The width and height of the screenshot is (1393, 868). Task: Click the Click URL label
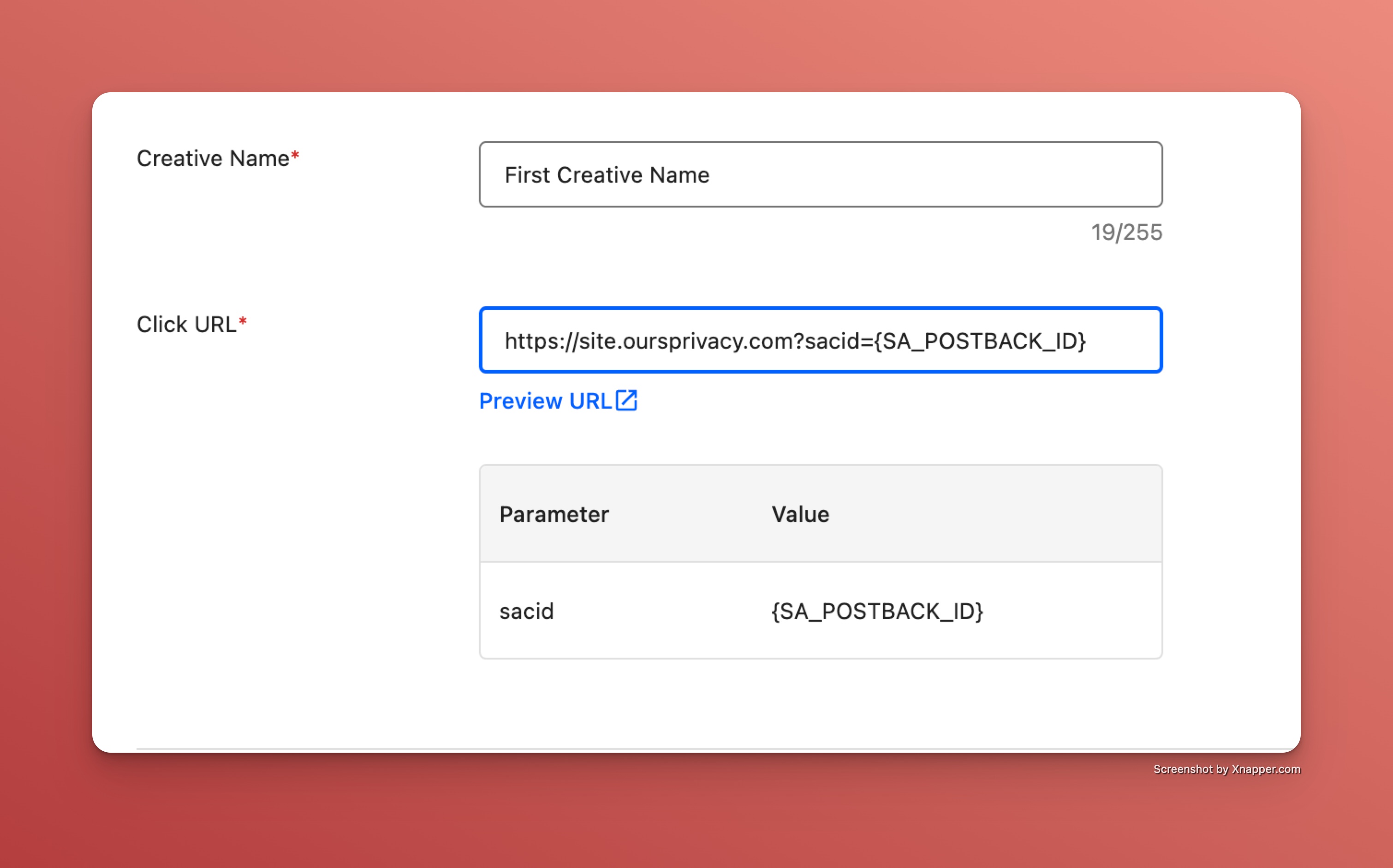click(x=186, y=324)
